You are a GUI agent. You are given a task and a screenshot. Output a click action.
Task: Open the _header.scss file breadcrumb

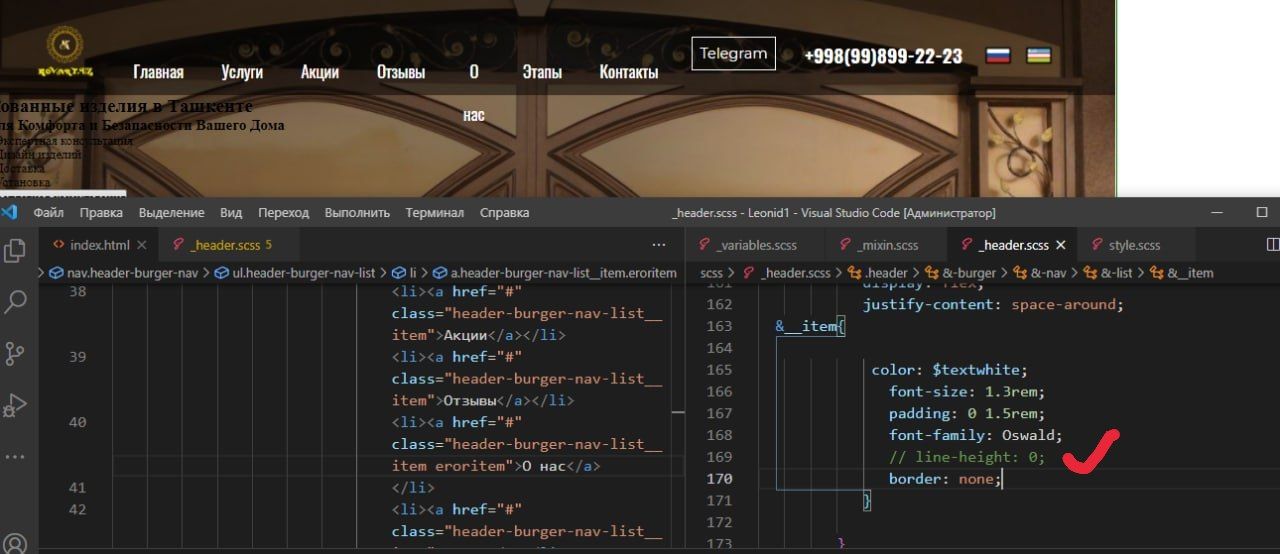(785, 272)
